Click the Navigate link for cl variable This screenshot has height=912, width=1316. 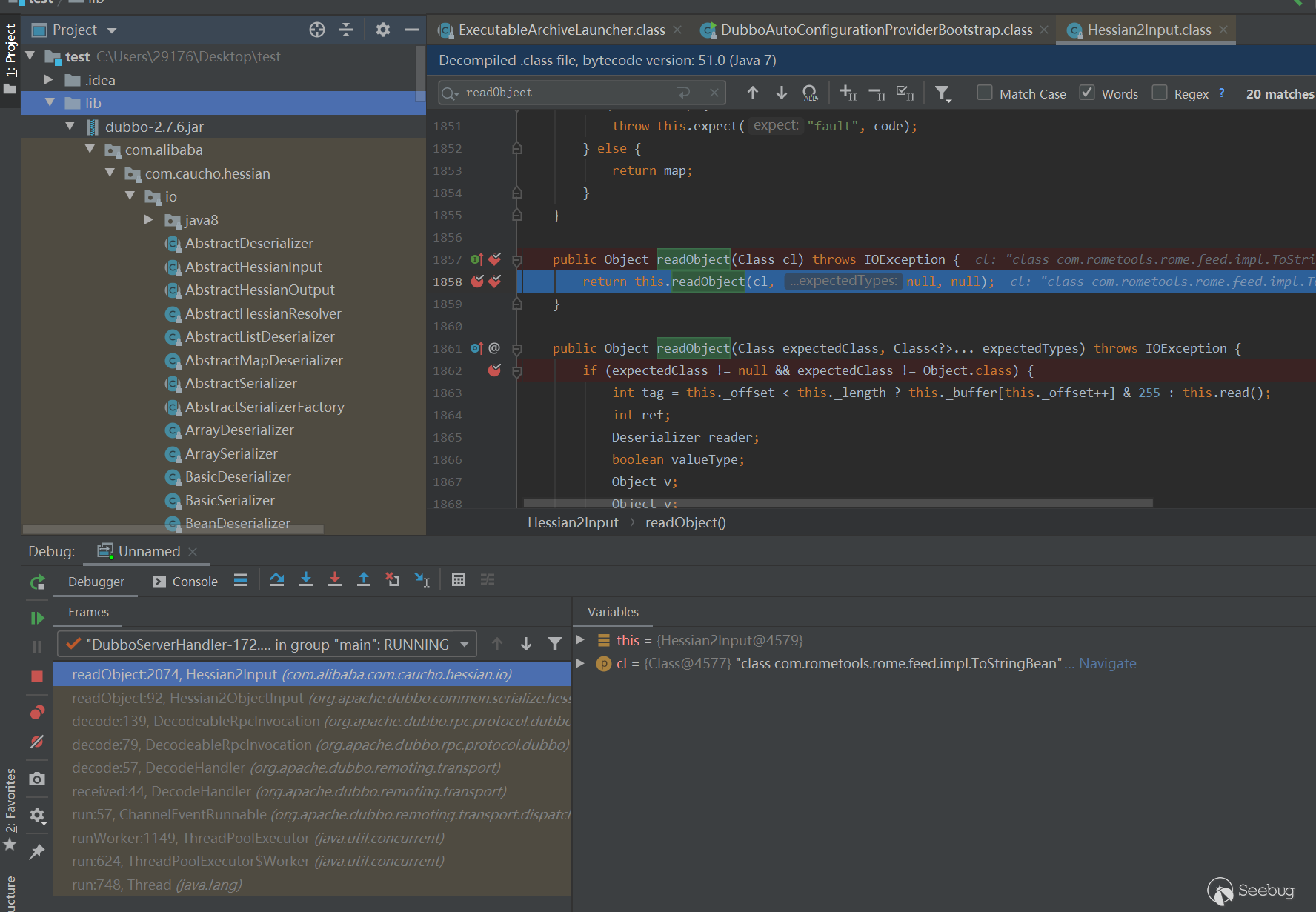click(x=1107, y=664)
